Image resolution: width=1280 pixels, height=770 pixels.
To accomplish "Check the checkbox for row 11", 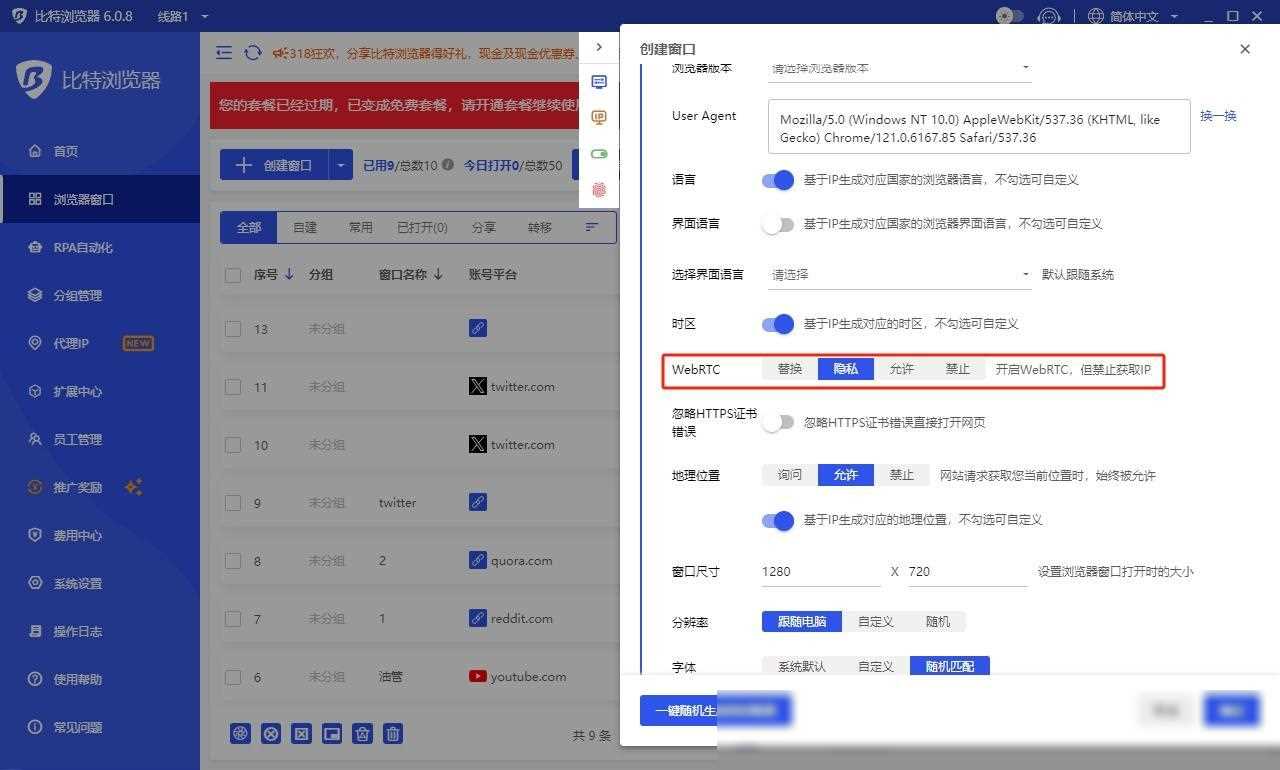I will (233, 386).
